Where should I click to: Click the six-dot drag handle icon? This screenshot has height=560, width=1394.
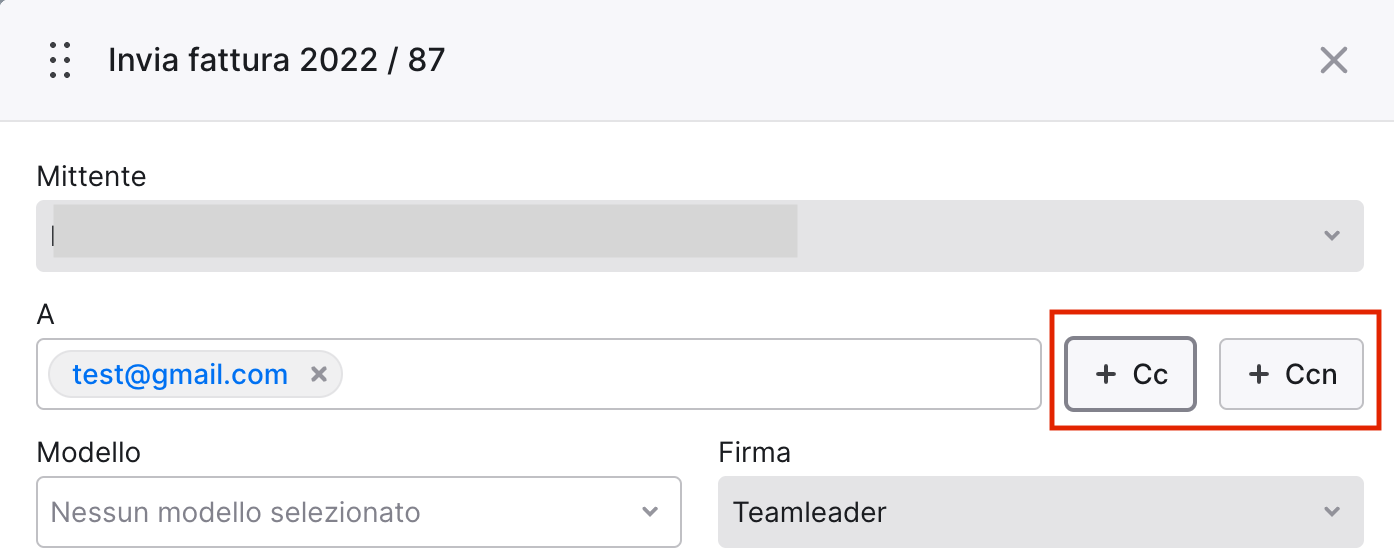[x=60, y=61]
